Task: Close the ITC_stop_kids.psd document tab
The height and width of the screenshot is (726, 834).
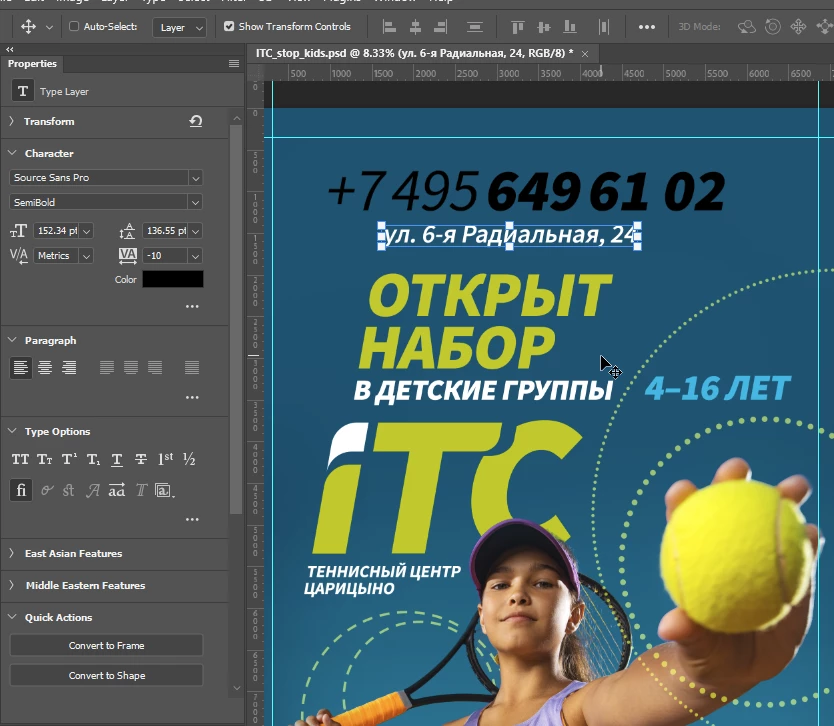Action: [x=585, y=54]
